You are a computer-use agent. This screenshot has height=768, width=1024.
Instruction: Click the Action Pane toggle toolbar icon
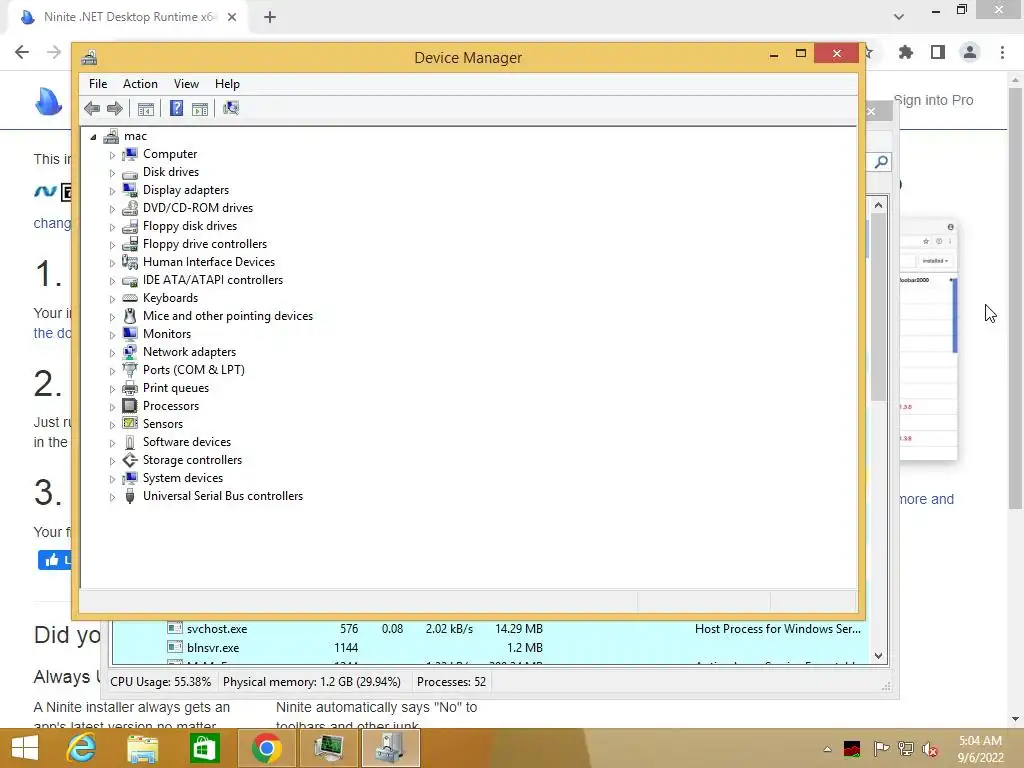point(200,108)
